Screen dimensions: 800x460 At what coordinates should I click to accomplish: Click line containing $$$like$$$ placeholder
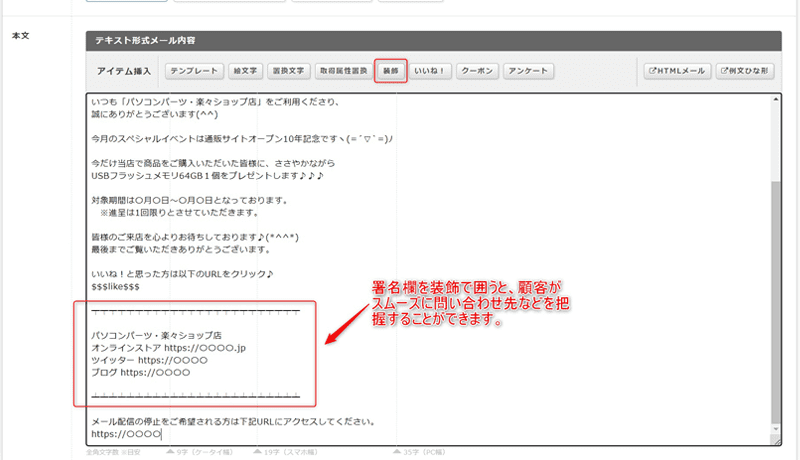tap(115, 287)
